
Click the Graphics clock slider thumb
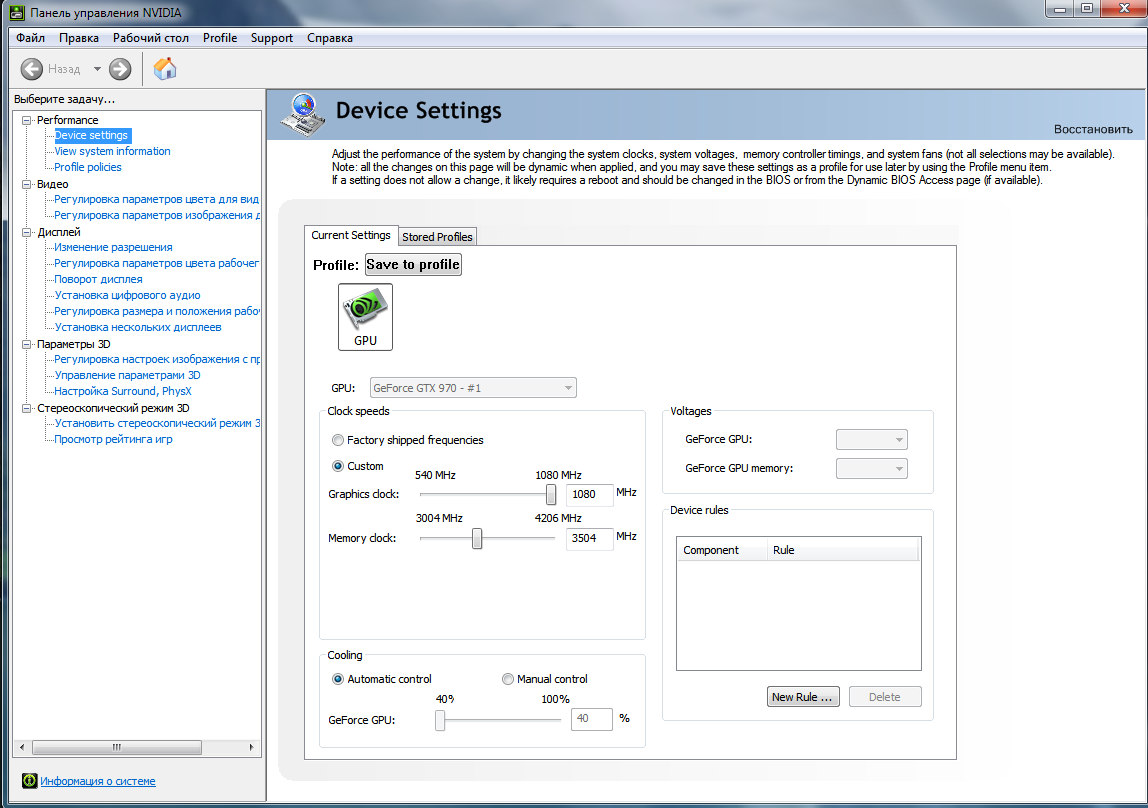[x=551, y=495]
